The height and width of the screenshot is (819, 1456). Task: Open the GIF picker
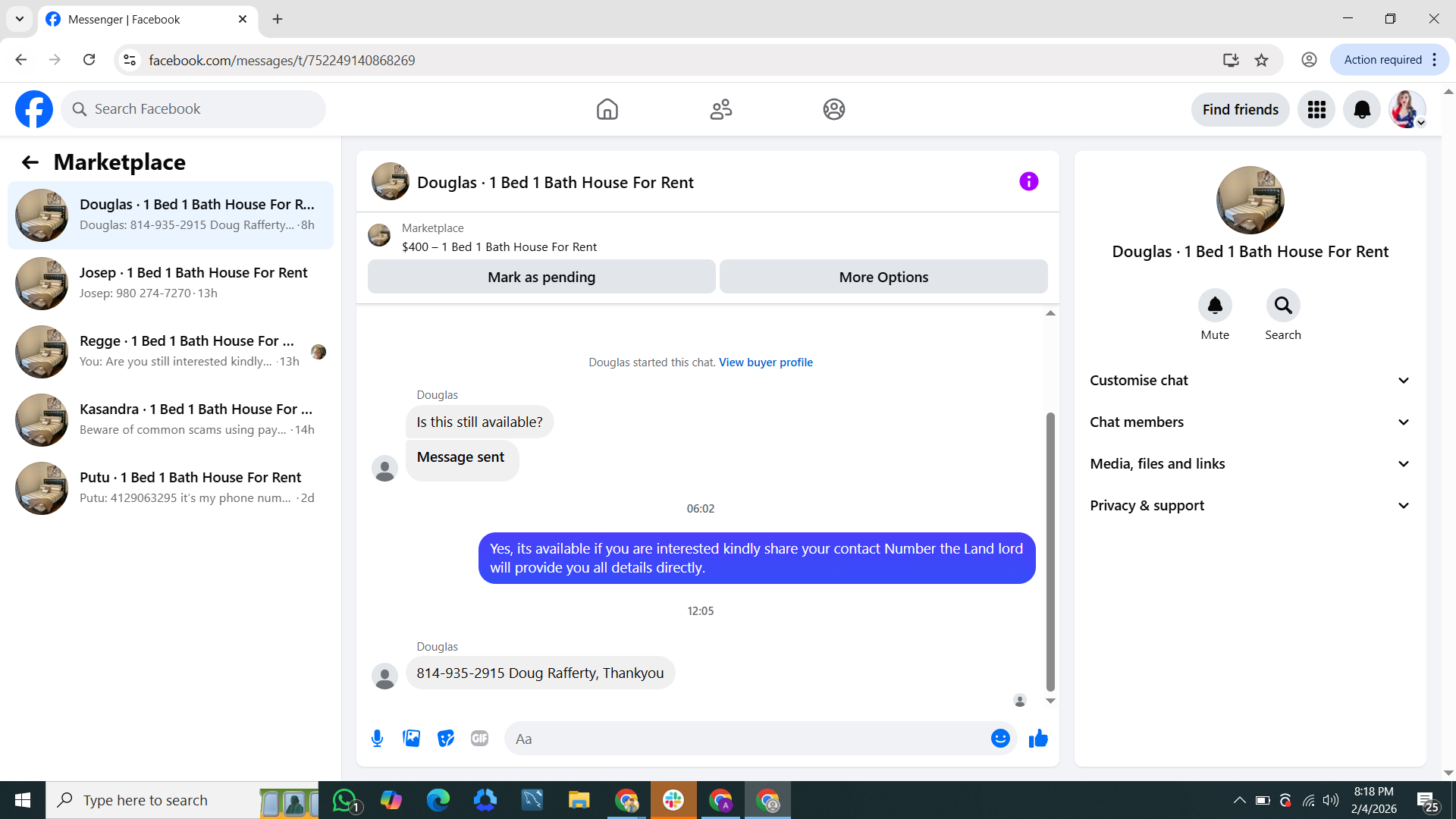pyautogui.click(x=479, y=739)
